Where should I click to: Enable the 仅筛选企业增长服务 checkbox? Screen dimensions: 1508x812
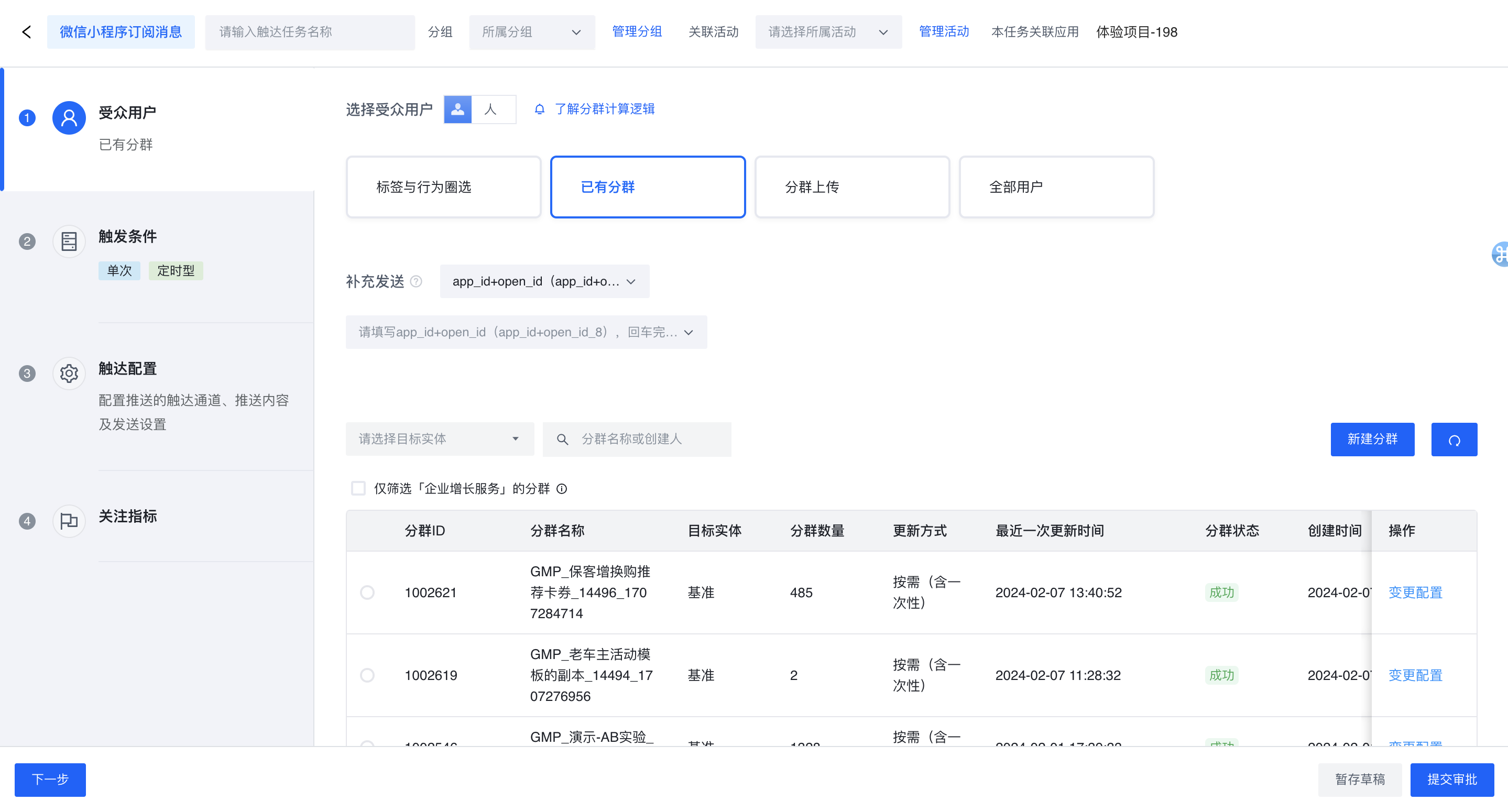tap(358, 489)
